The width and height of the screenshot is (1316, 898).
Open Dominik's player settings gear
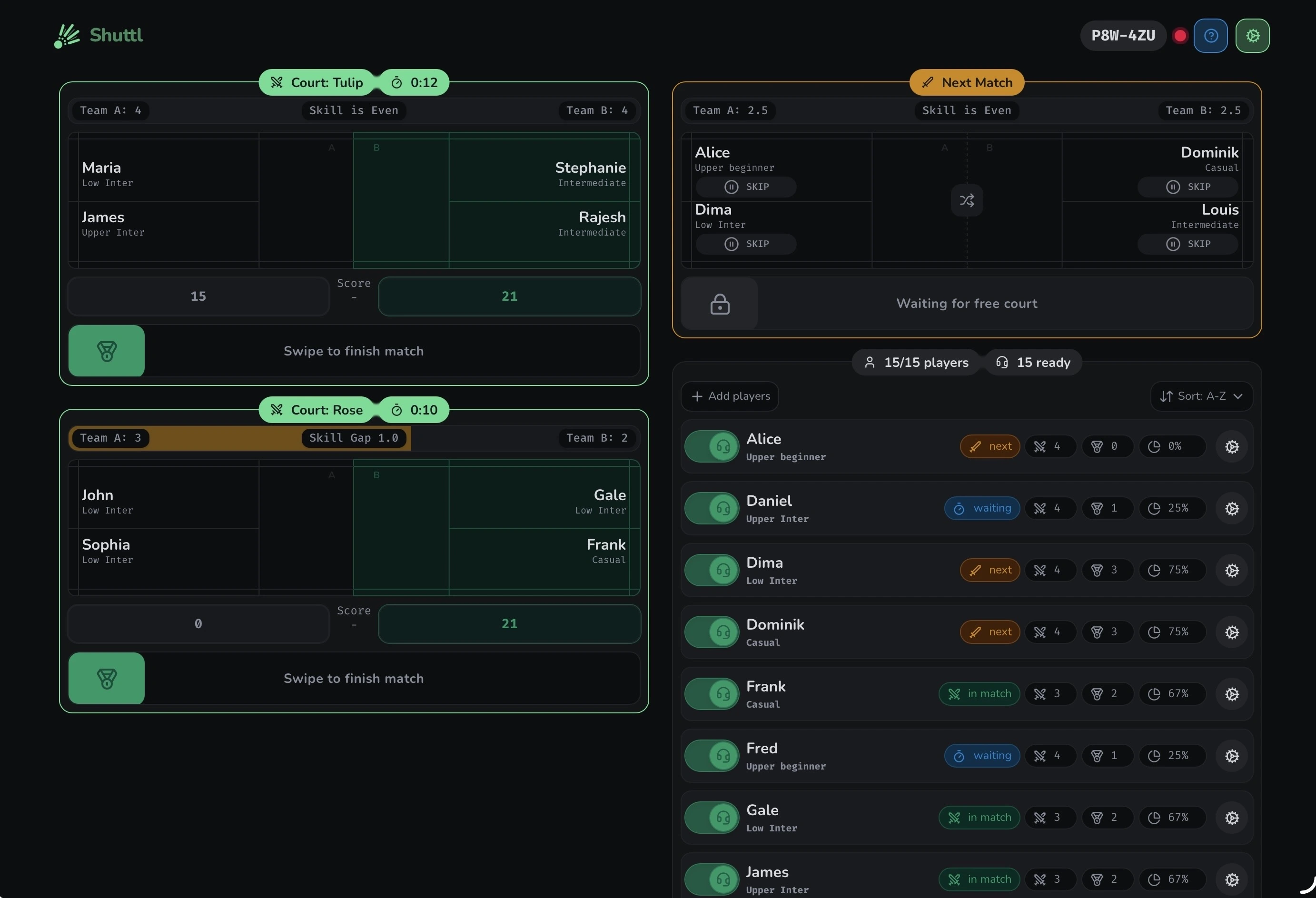click(1232, 632)
